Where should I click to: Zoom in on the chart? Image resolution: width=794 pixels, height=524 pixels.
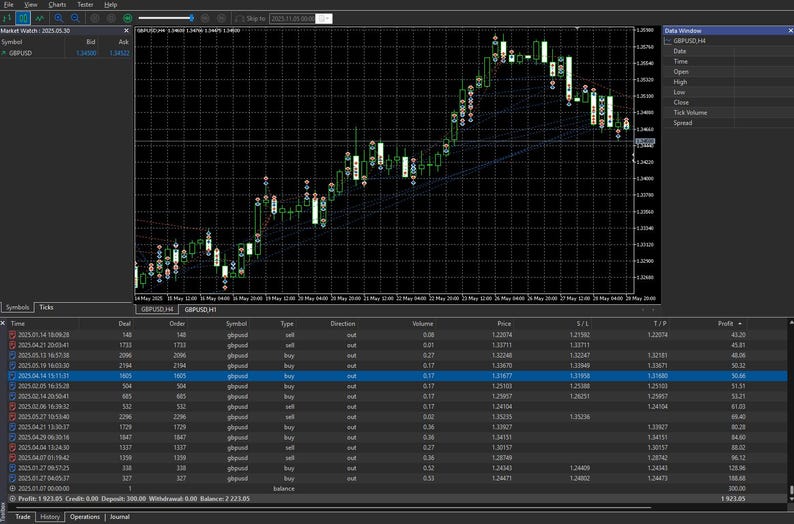pyautogui.click(x=59, y=18)
